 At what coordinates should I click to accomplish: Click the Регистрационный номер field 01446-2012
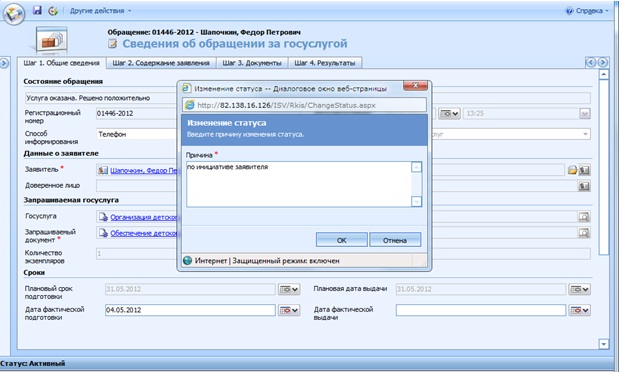tap(137, 113)
